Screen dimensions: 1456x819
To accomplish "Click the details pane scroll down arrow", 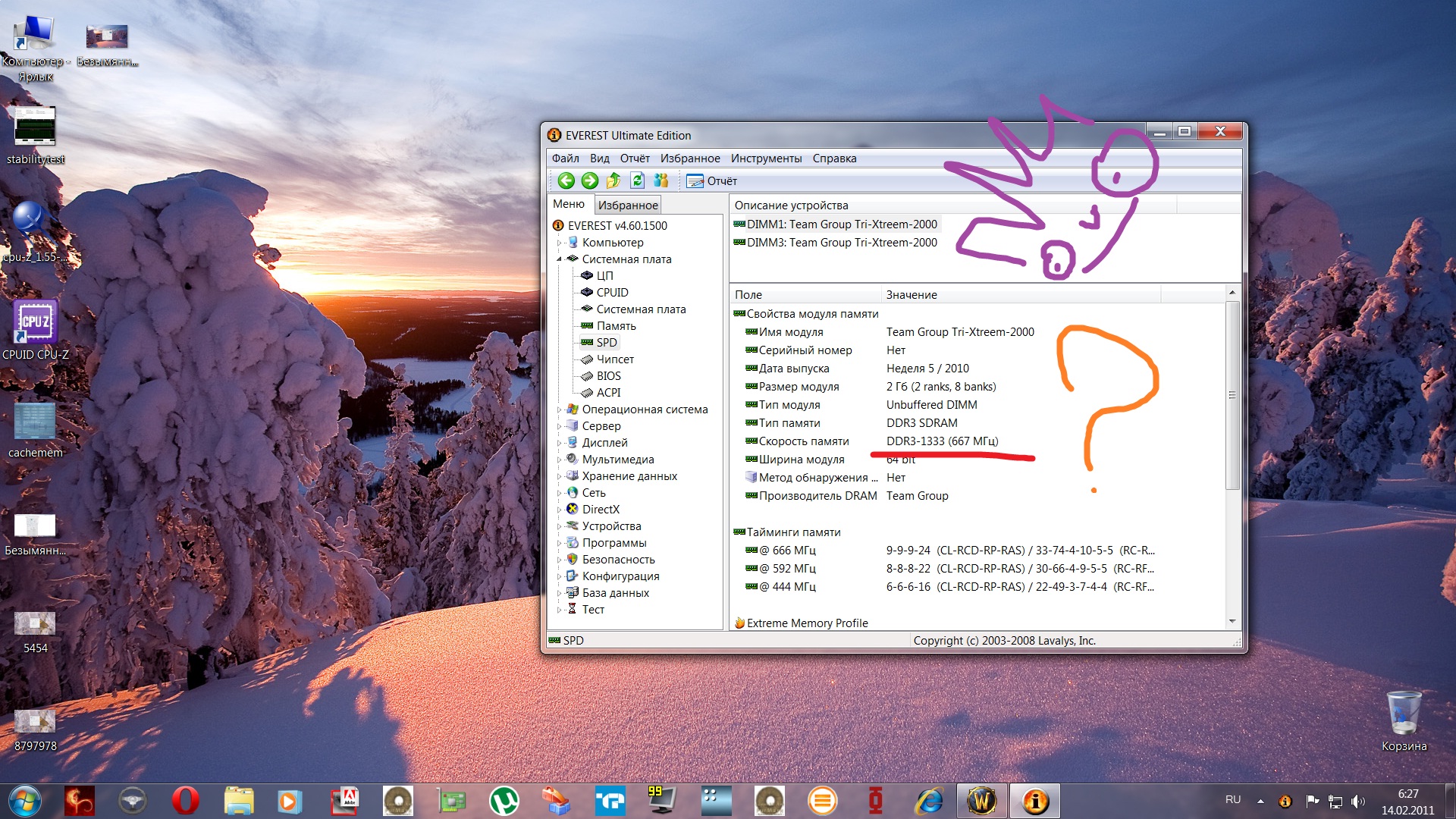I will pos(1232,622).
